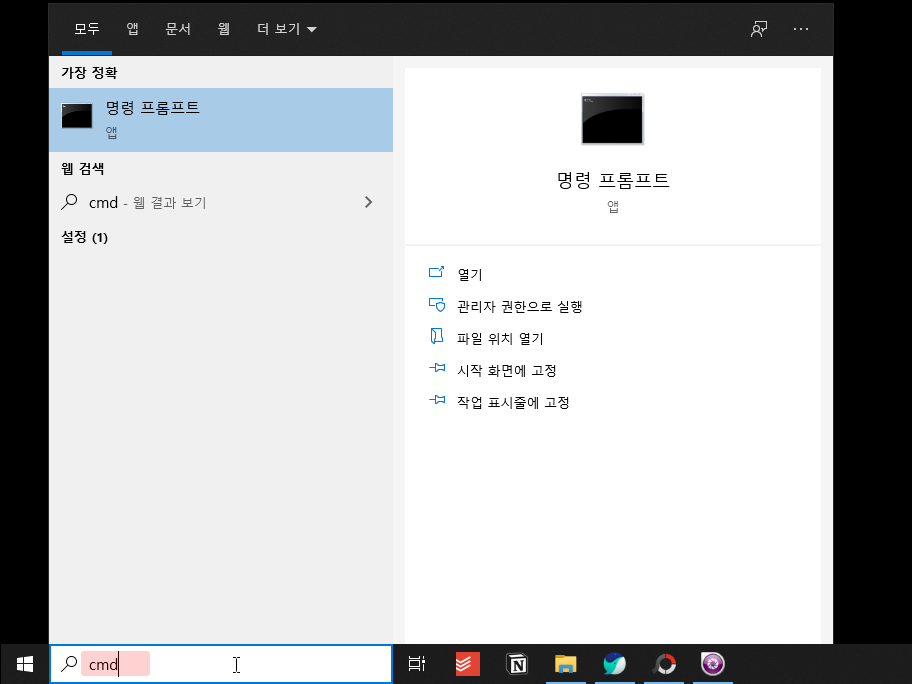
Task: Open the whale browser taskbar icon
Action: click(615, 664)
